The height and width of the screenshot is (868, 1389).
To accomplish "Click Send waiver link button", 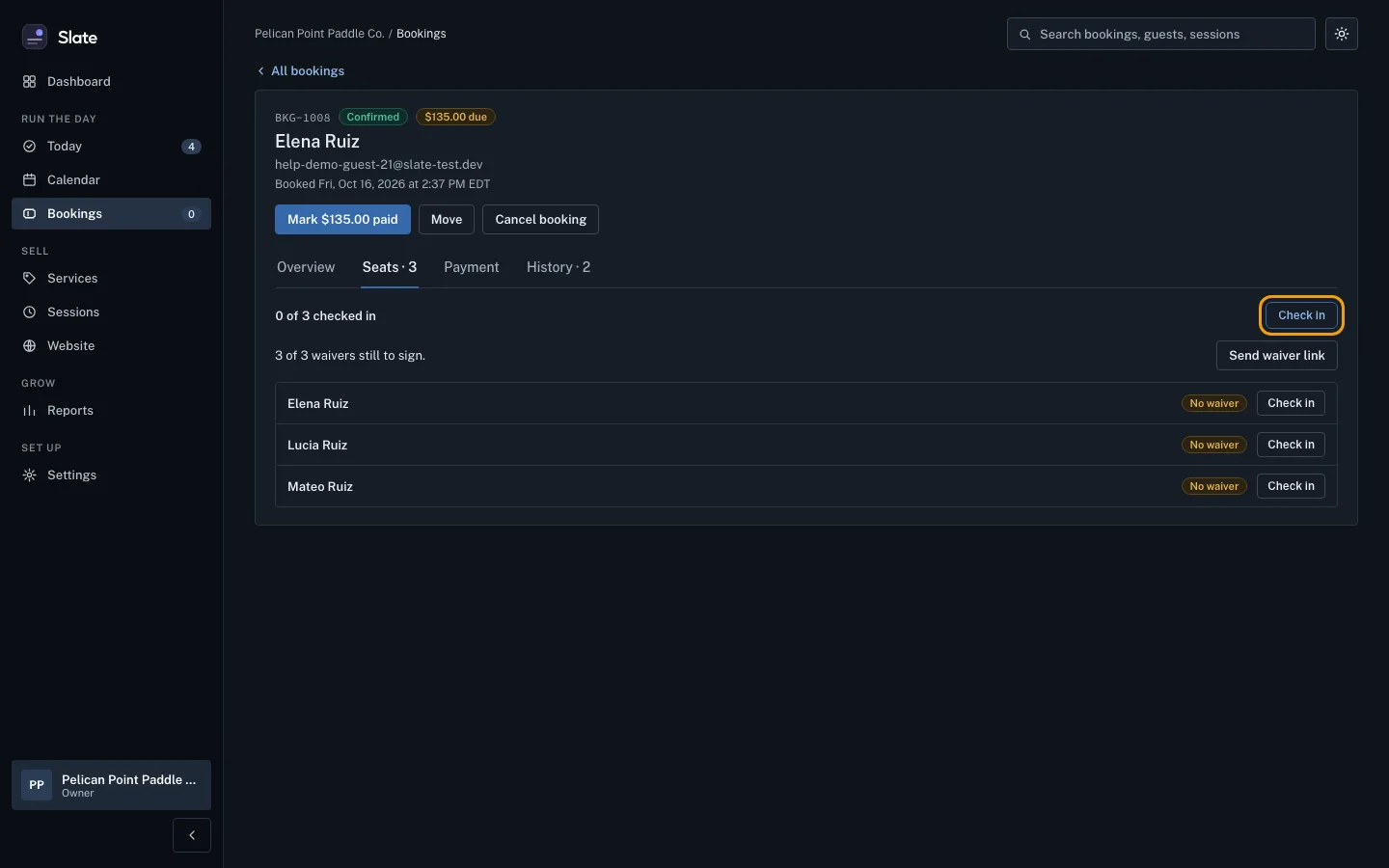I will [x=1276, y=356].
